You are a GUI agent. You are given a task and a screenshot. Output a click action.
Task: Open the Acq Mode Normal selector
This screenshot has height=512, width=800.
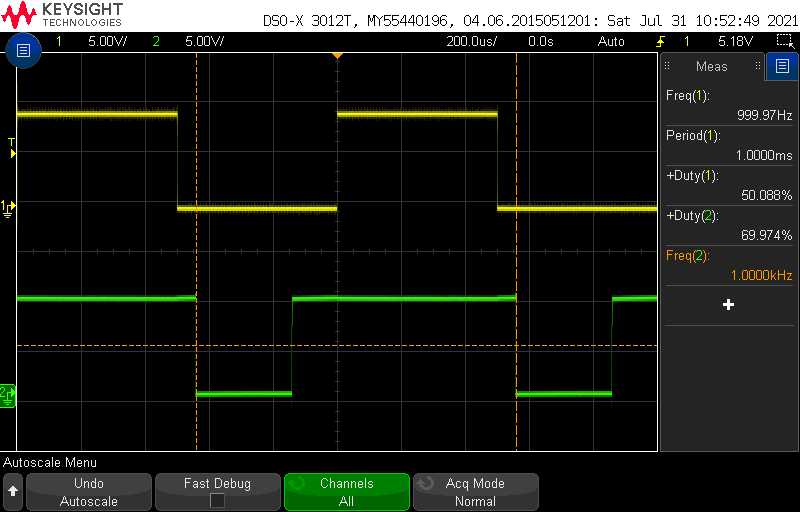(475, 492)
